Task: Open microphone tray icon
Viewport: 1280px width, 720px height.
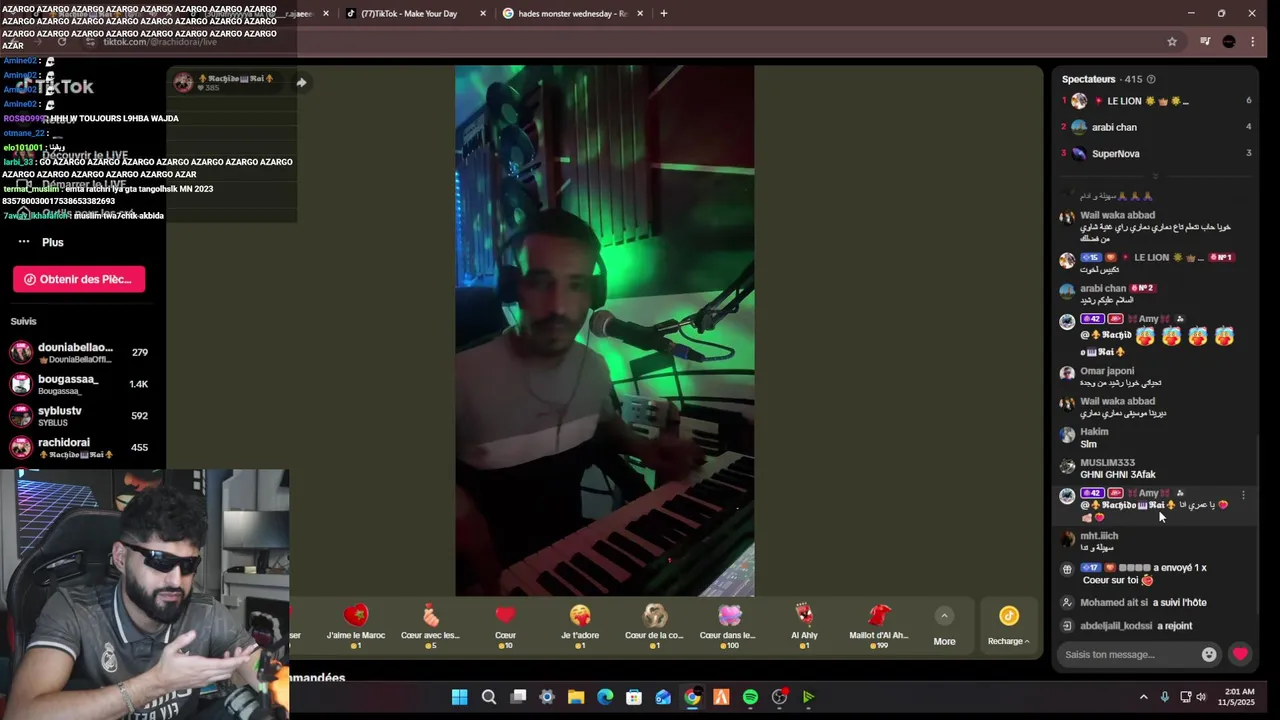Action: pyautogui.click(x=1165, y=697)
